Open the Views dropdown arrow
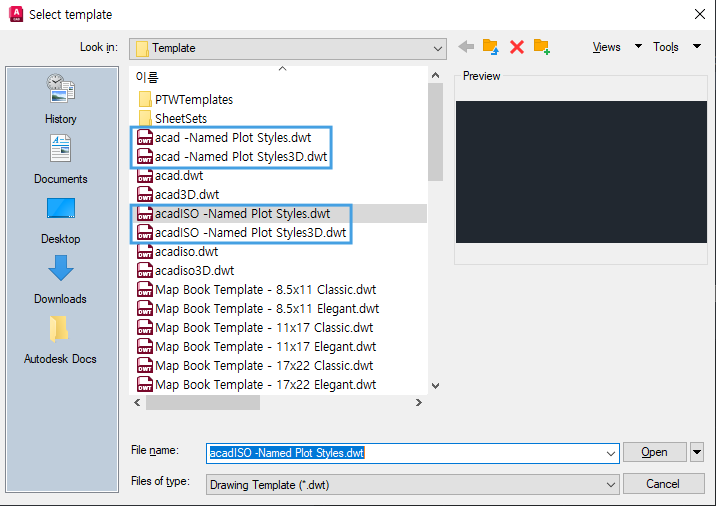The image size is (716, 506). pyautogui.click(x=638, y=46)
